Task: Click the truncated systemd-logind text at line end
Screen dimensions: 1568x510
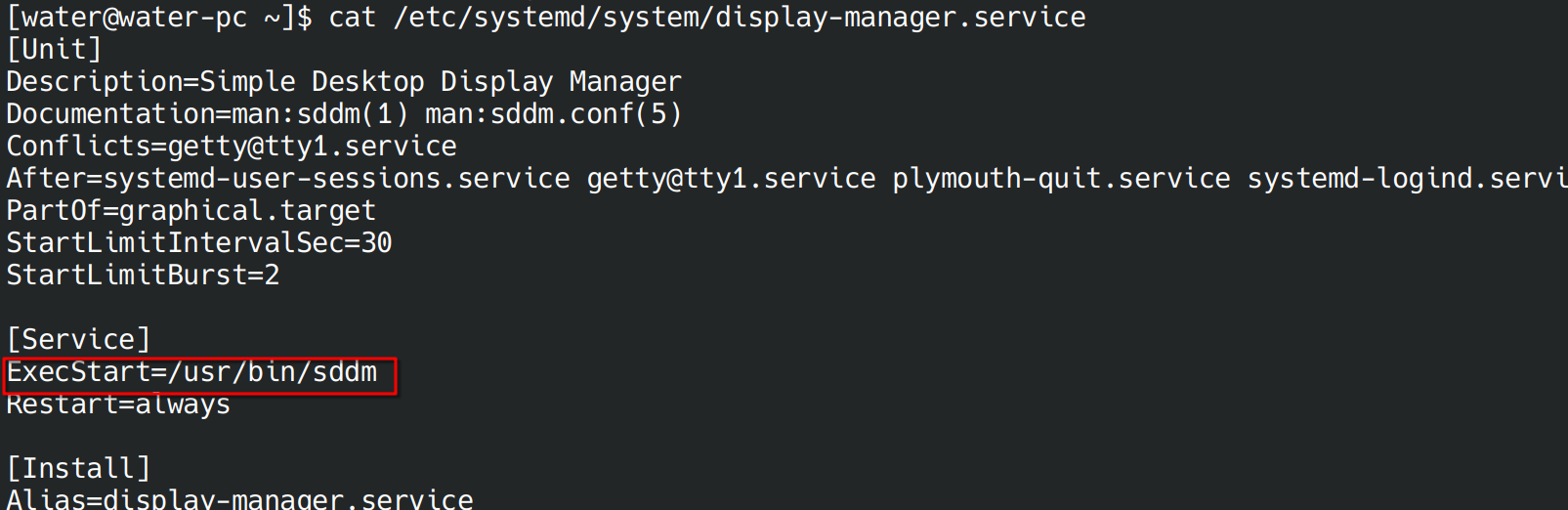Action: (1407, 179)
